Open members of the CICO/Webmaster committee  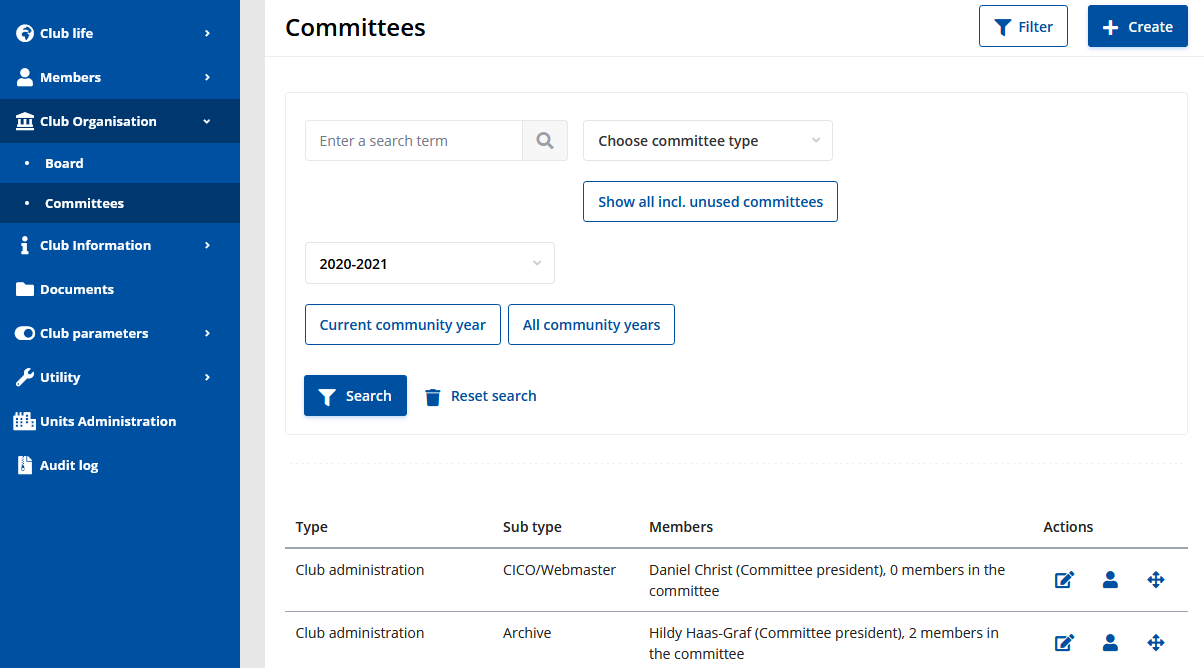point(1110,580)
